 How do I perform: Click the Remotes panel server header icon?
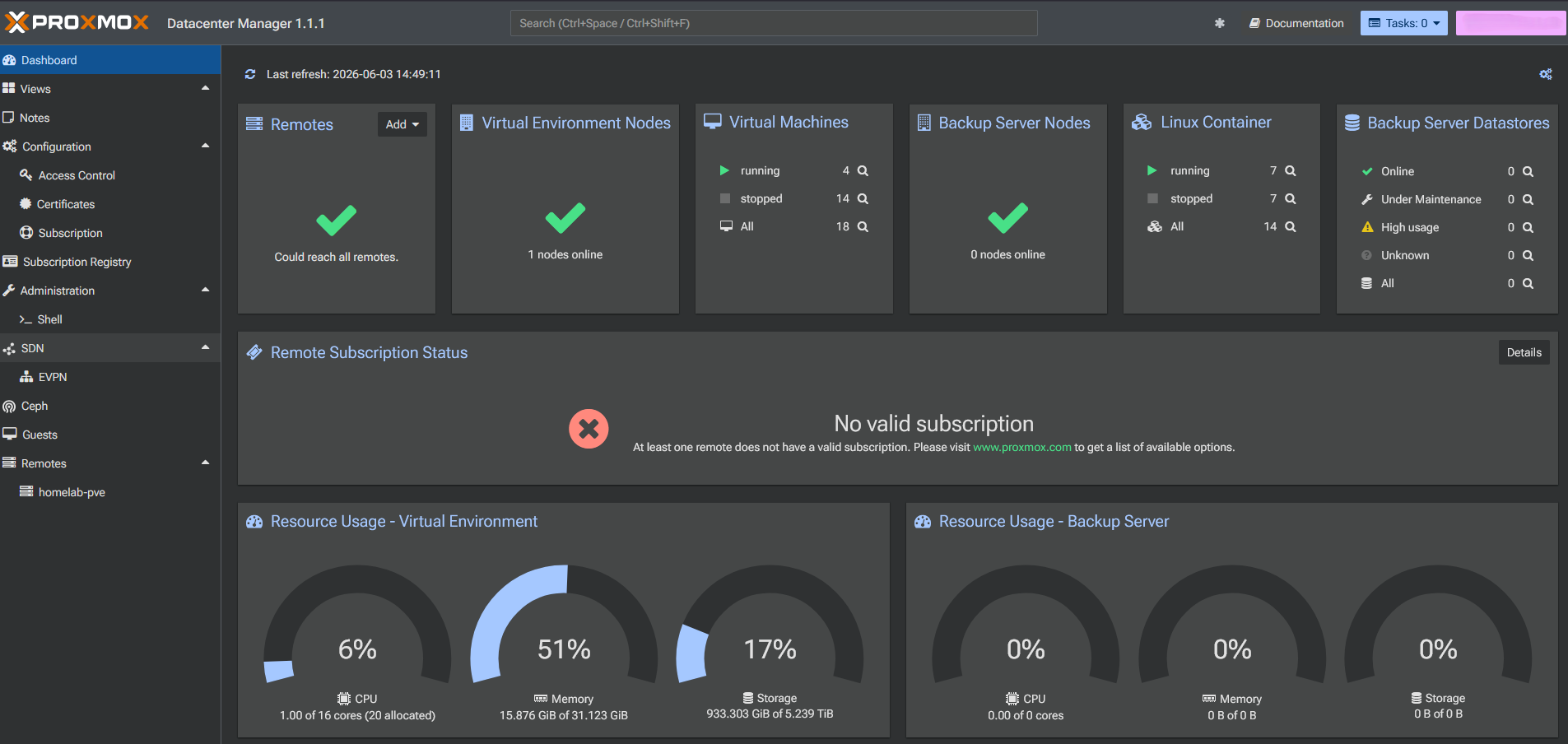254,123
